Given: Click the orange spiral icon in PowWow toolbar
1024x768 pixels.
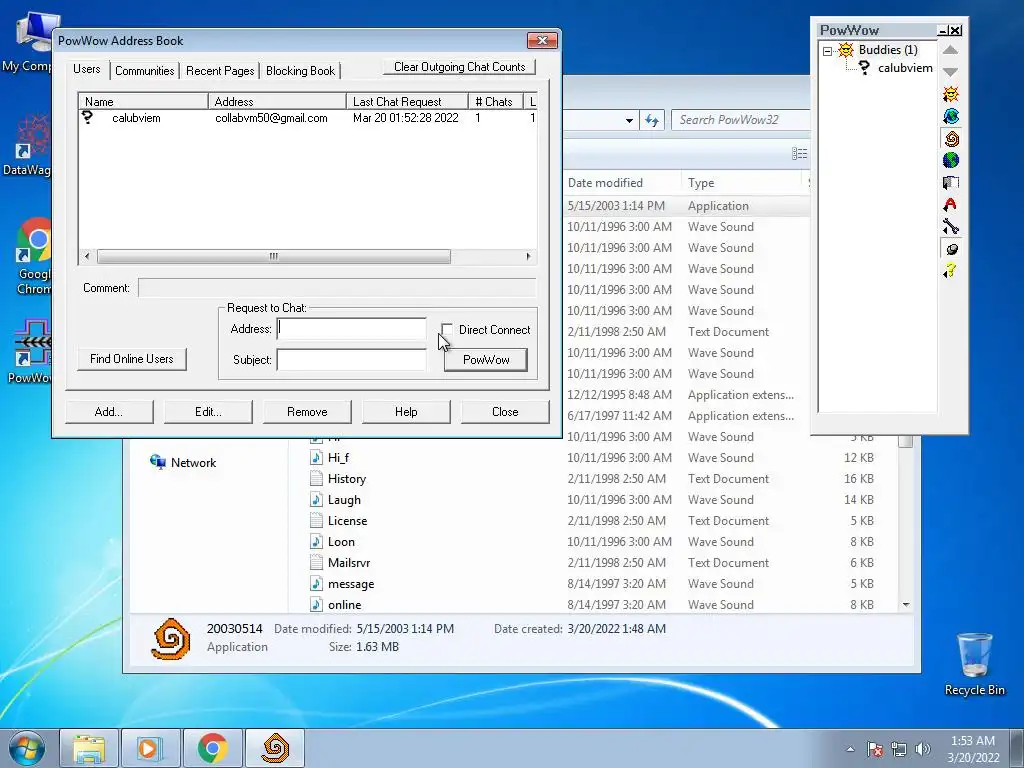Looking at the screenshot, I should click(x=951, y=138).
